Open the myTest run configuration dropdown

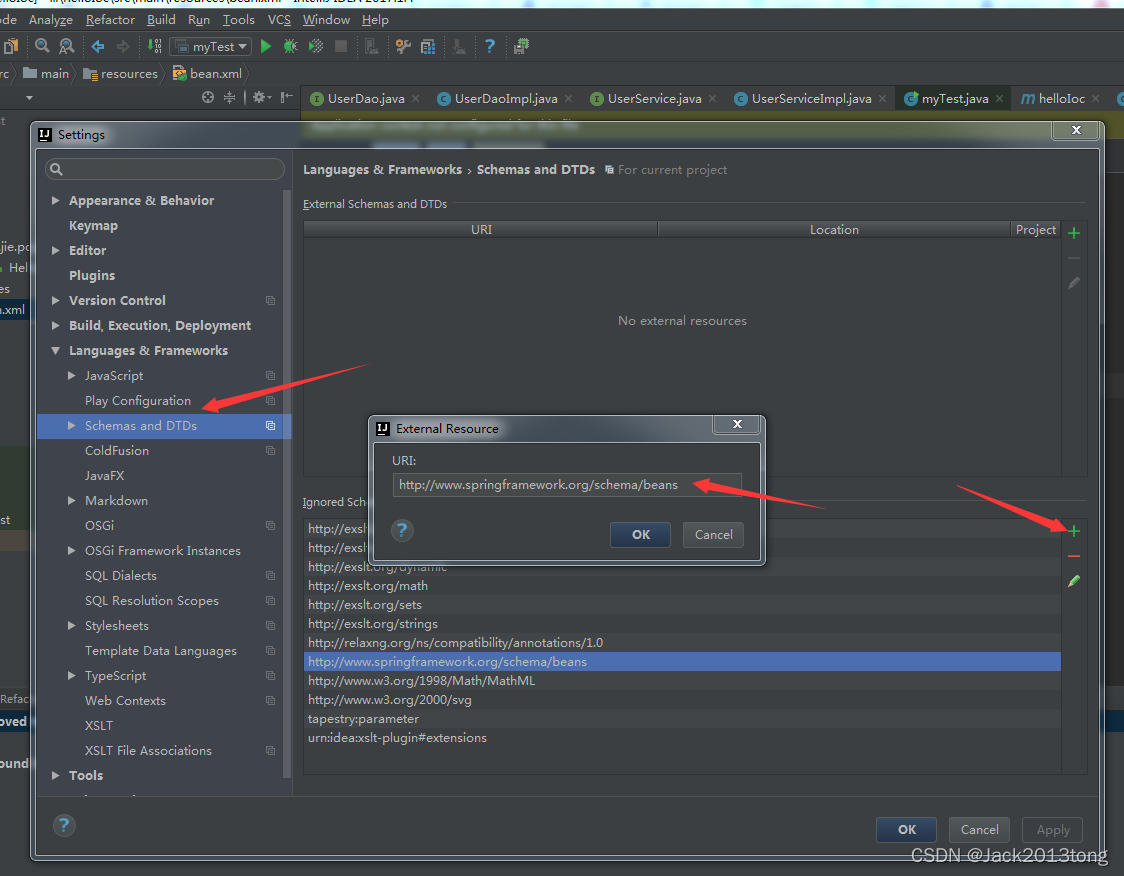click(x=210, y=47)
